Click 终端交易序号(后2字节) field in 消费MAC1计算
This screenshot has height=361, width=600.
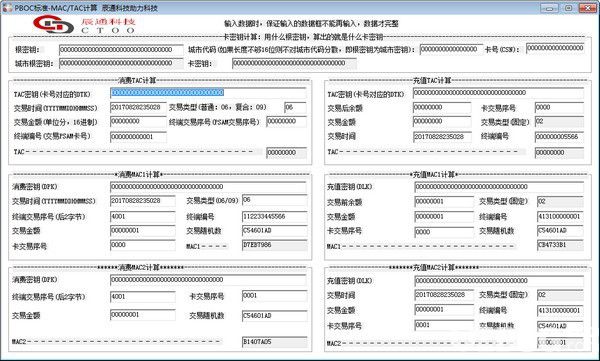coord(142,217)
